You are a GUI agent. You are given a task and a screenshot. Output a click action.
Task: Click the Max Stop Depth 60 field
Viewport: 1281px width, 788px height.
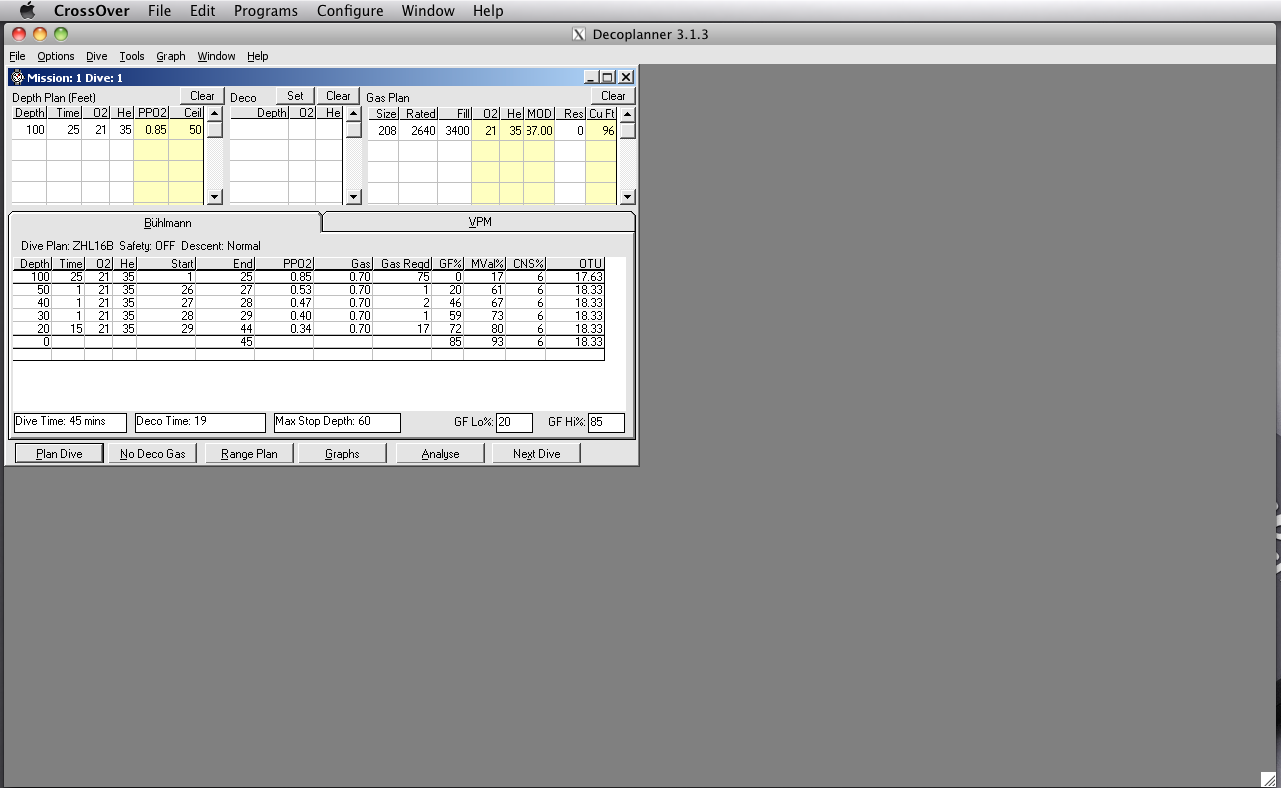tap(337, 422)
